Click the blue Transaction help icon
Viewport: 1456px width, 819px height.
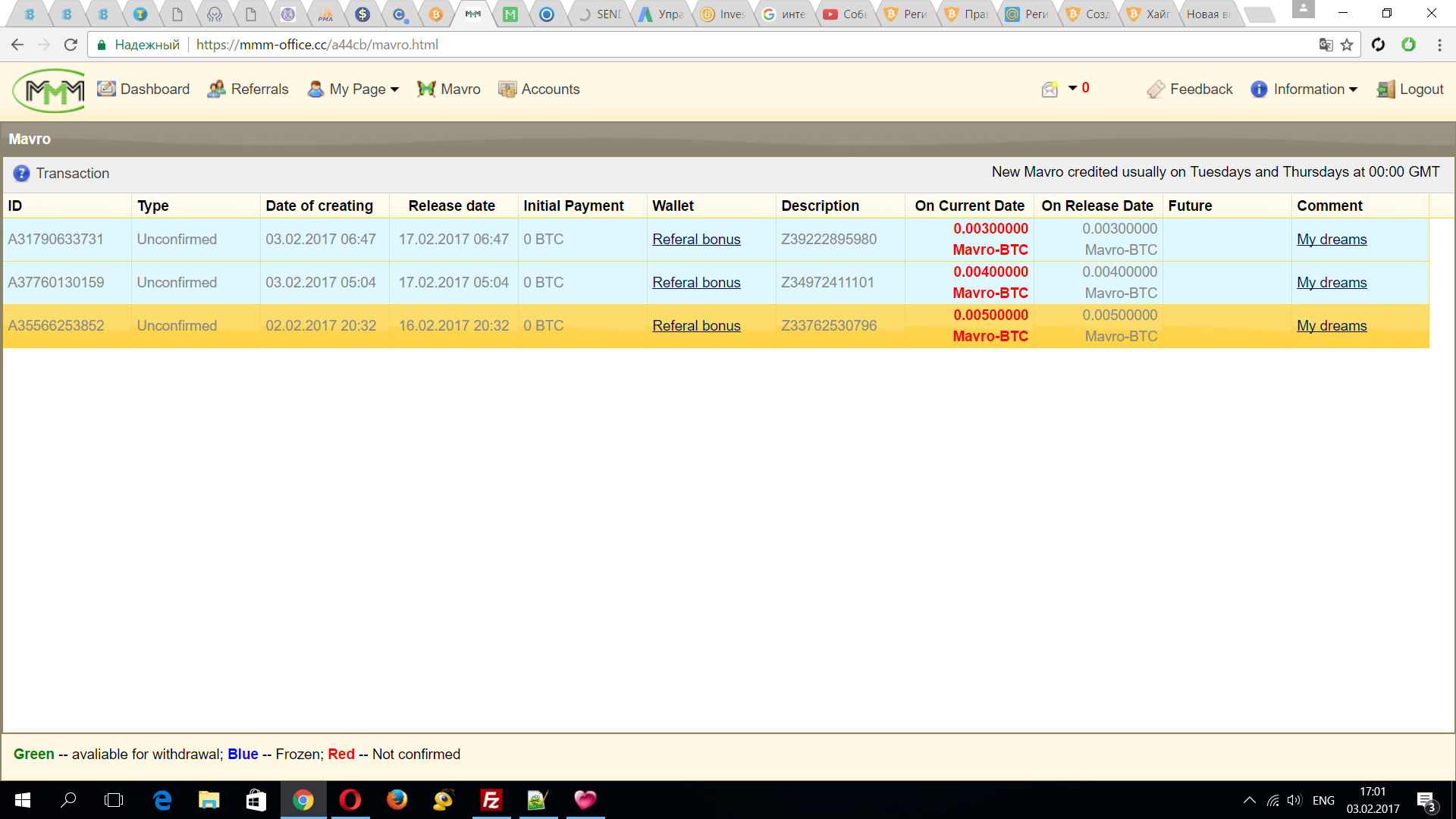21,174
